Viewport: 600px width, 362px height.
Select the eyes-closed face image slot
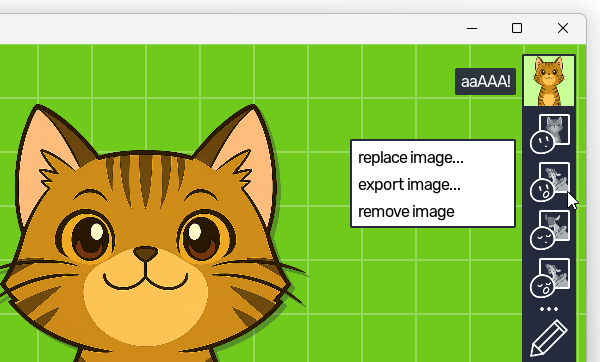pyautogui.click(x=549, y=230)
